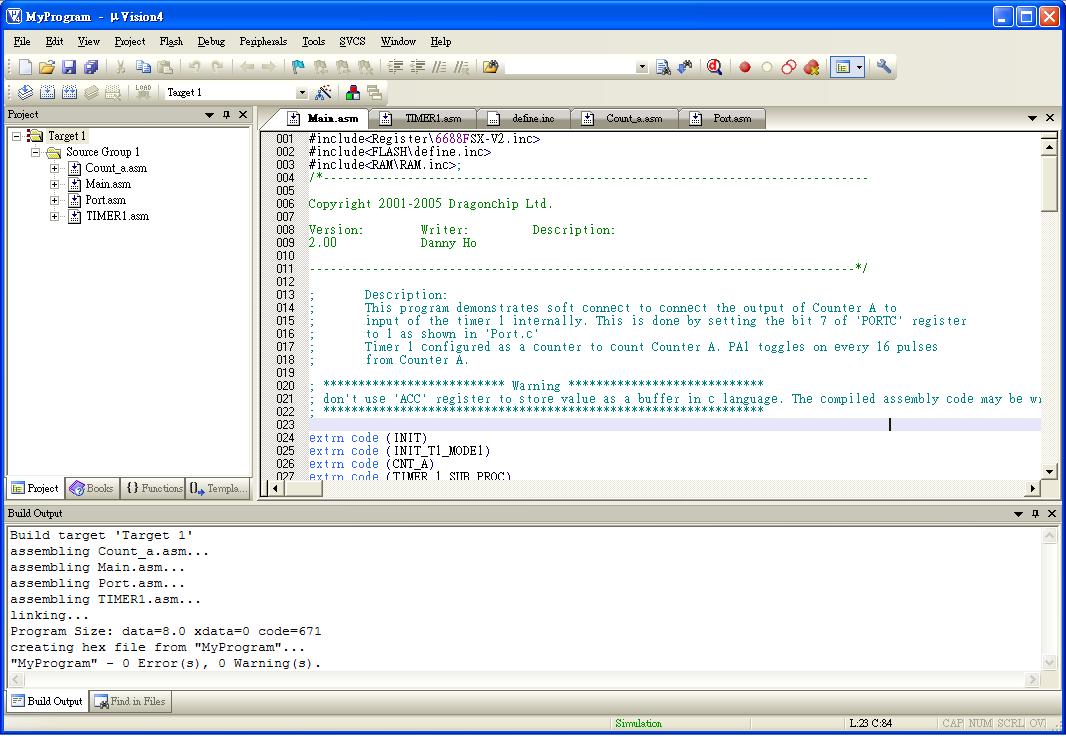The height and width of the screenshot is (737, 1066).
Task: Open the Debug menu
Action: (x=211, y=41)
